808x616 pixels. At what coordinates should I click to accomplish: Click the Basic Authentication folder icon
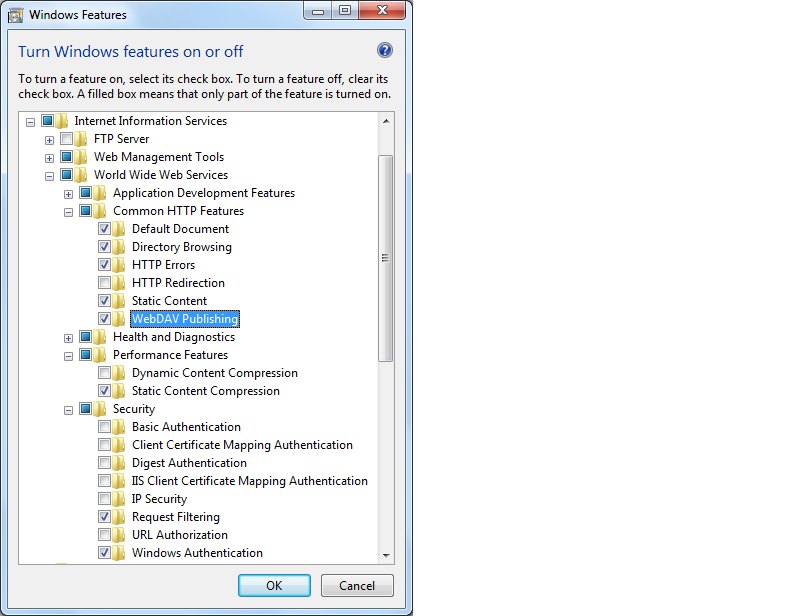[x=119, y=427]
